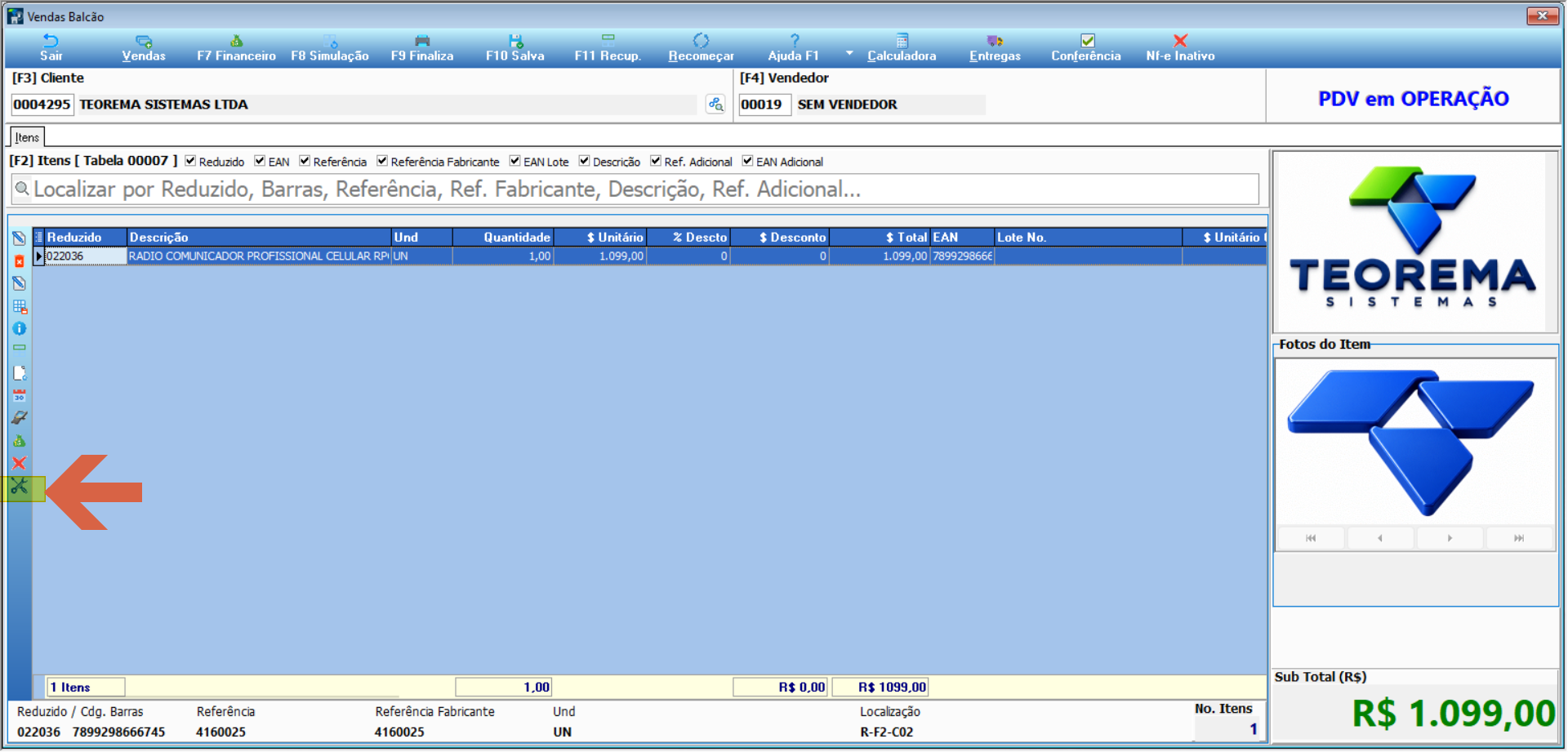The height and width of the screenshot is (752, 1568).
Task: Click the Conferência checkmark icon
Action: [x=1087, y=41]
